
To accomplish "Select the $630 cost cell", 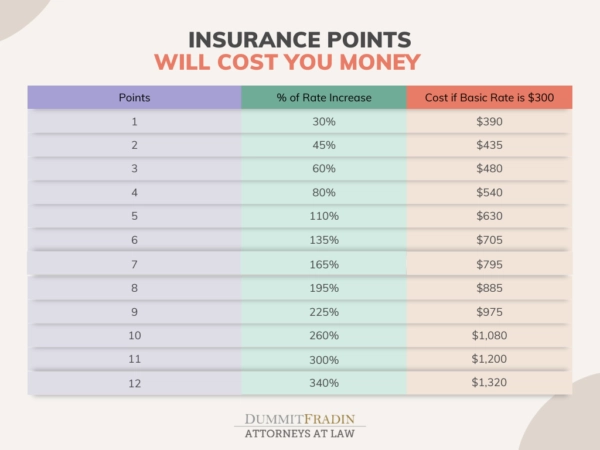I will (489, 216).
